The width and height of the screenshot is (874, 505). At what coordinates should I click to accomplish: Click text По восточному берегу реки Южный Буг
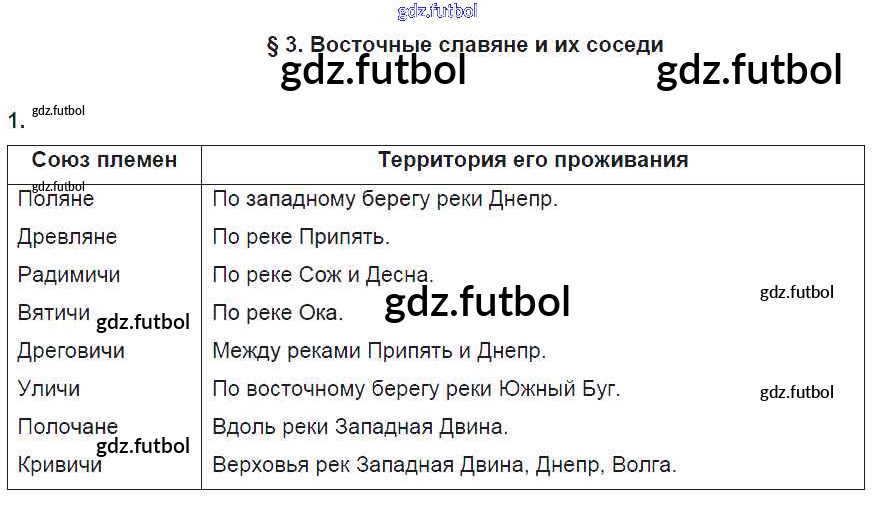tap(416, 389)
